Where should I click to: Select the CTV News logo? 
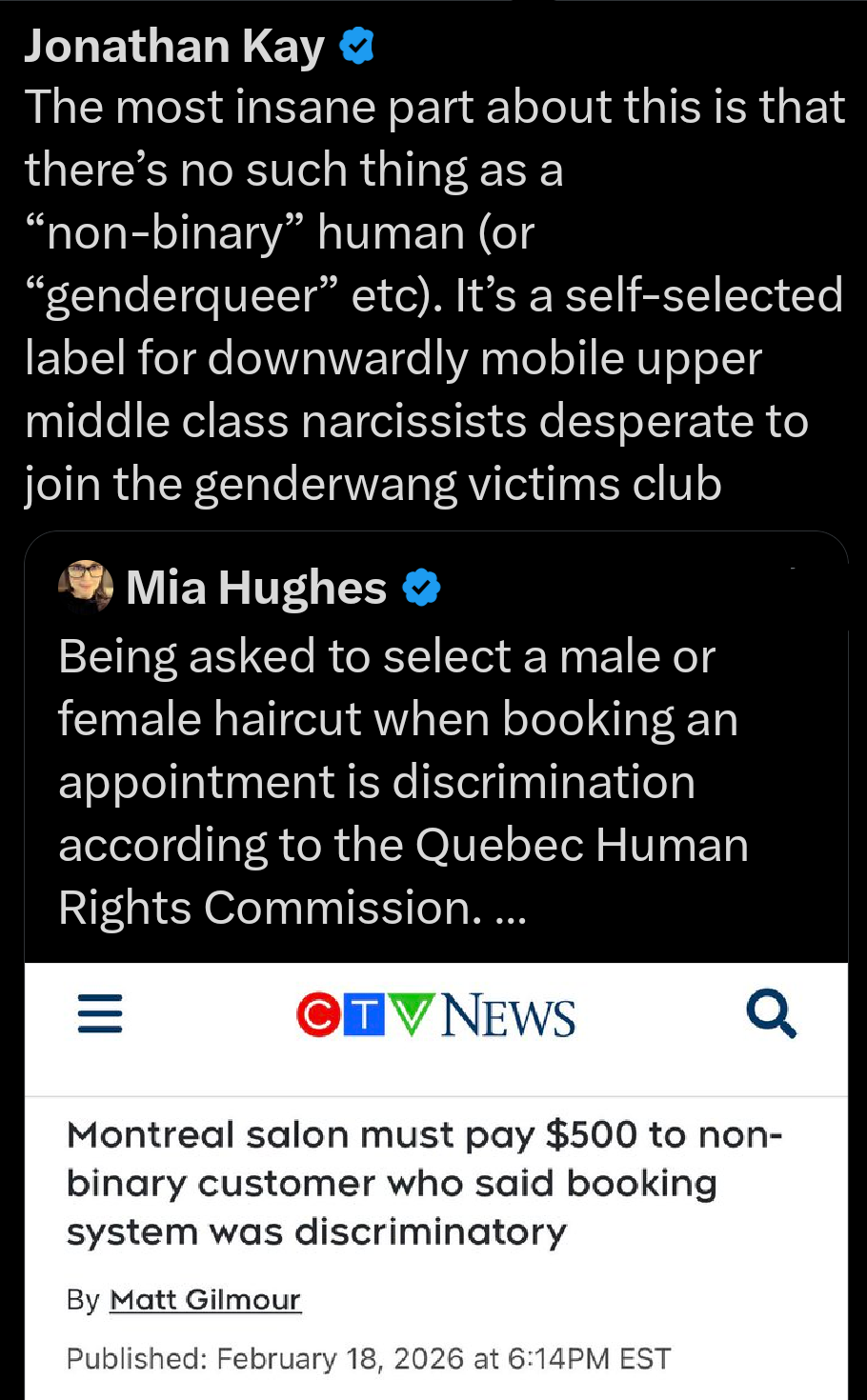point(435,1014)
